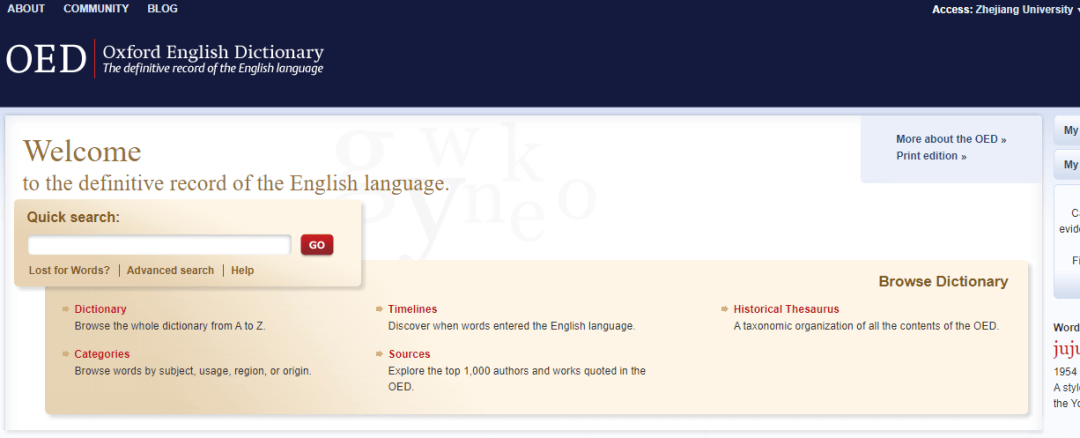Focus the Quick search input field
Screen dimensions: 1080x438
coord(160,245)
